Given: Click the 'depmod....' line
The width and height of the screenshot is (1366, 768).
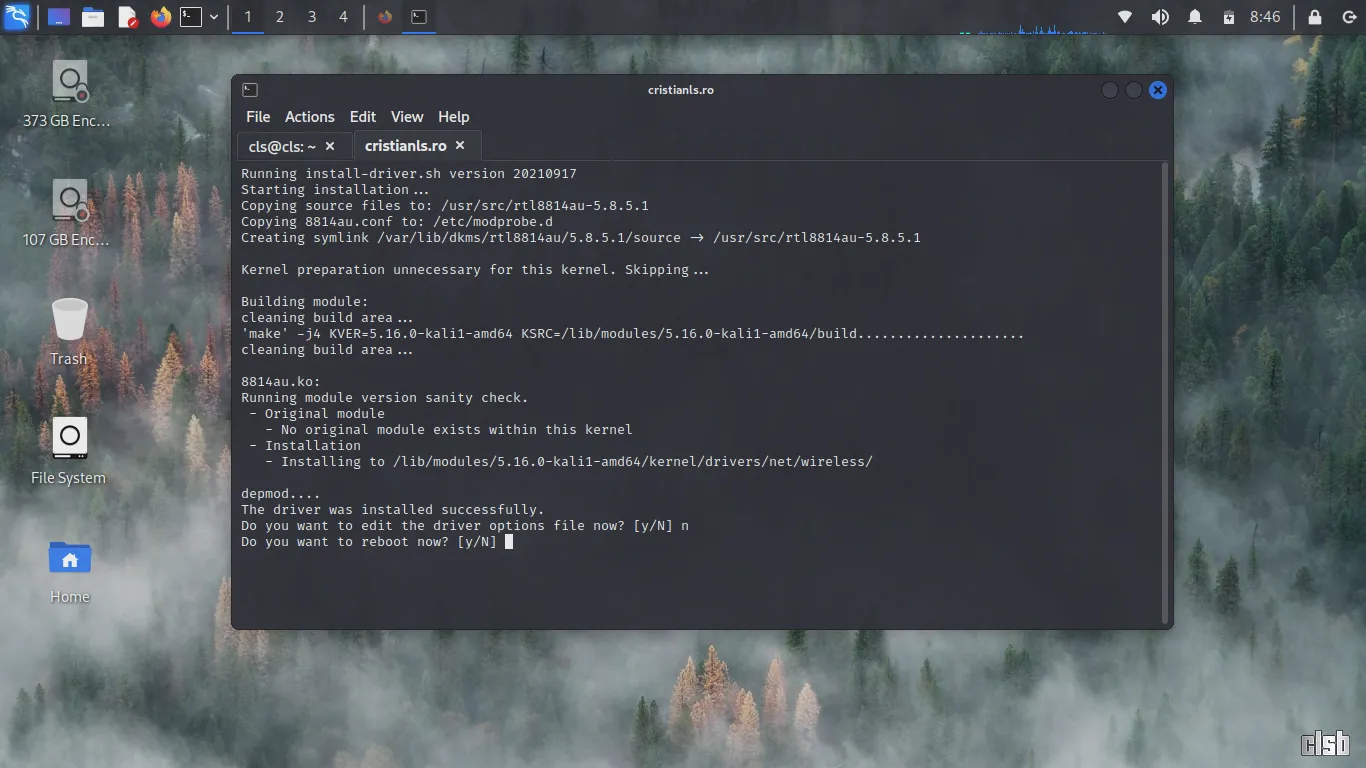Looking at the screenshot, I should coord(281,494).
